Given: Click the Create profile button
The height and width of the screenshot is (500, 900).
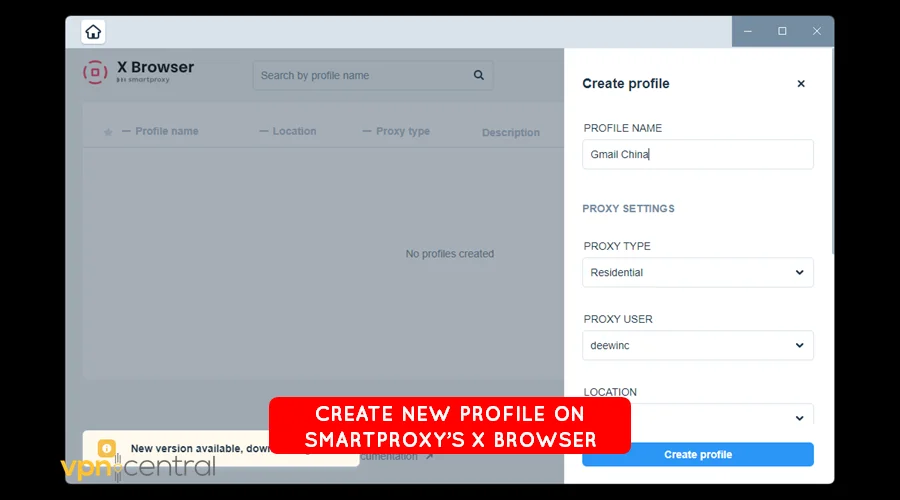Looking at the screenshot, I should 697,455.
